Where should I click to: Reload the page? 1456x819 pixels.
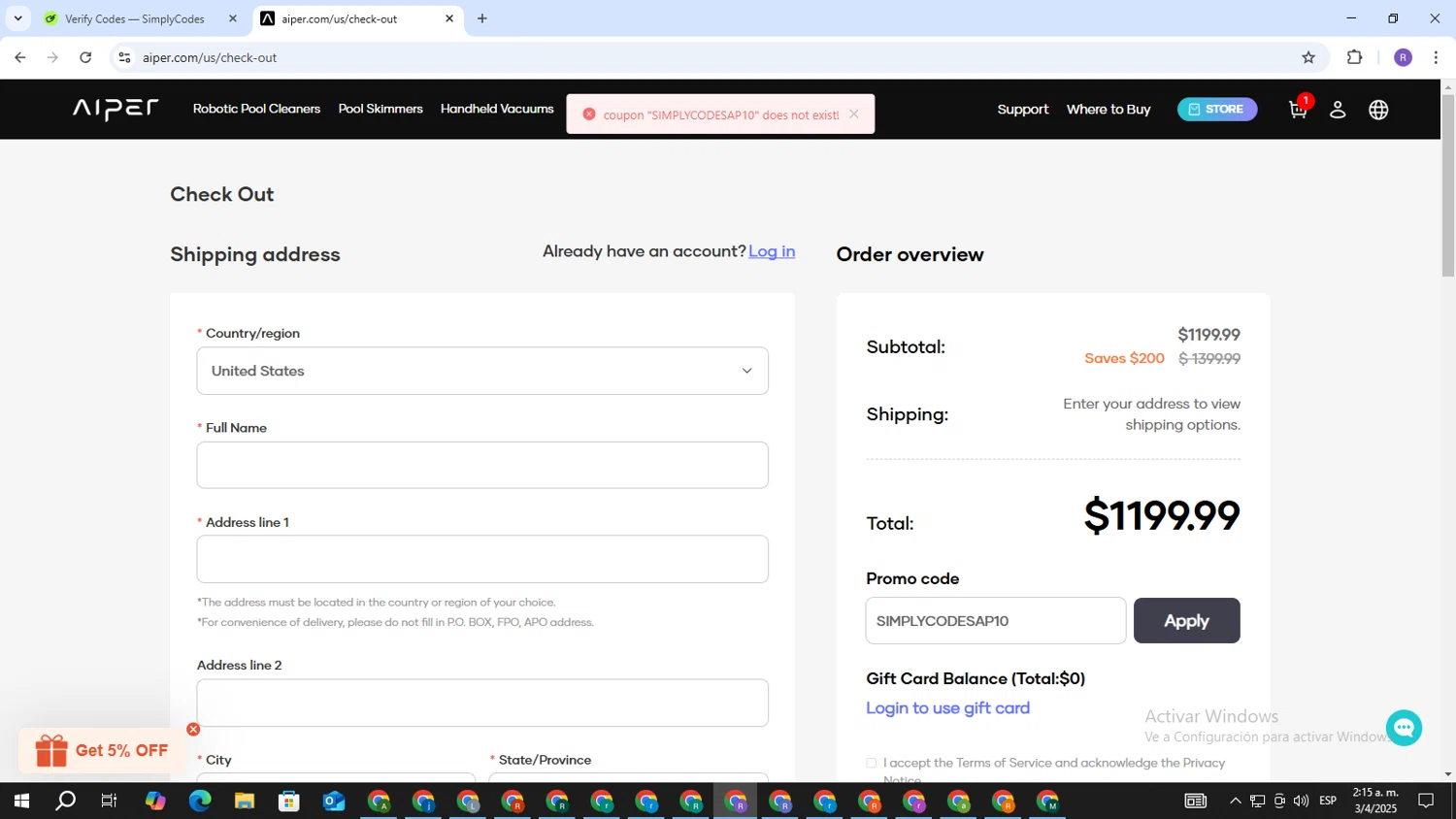click(85, 57)
